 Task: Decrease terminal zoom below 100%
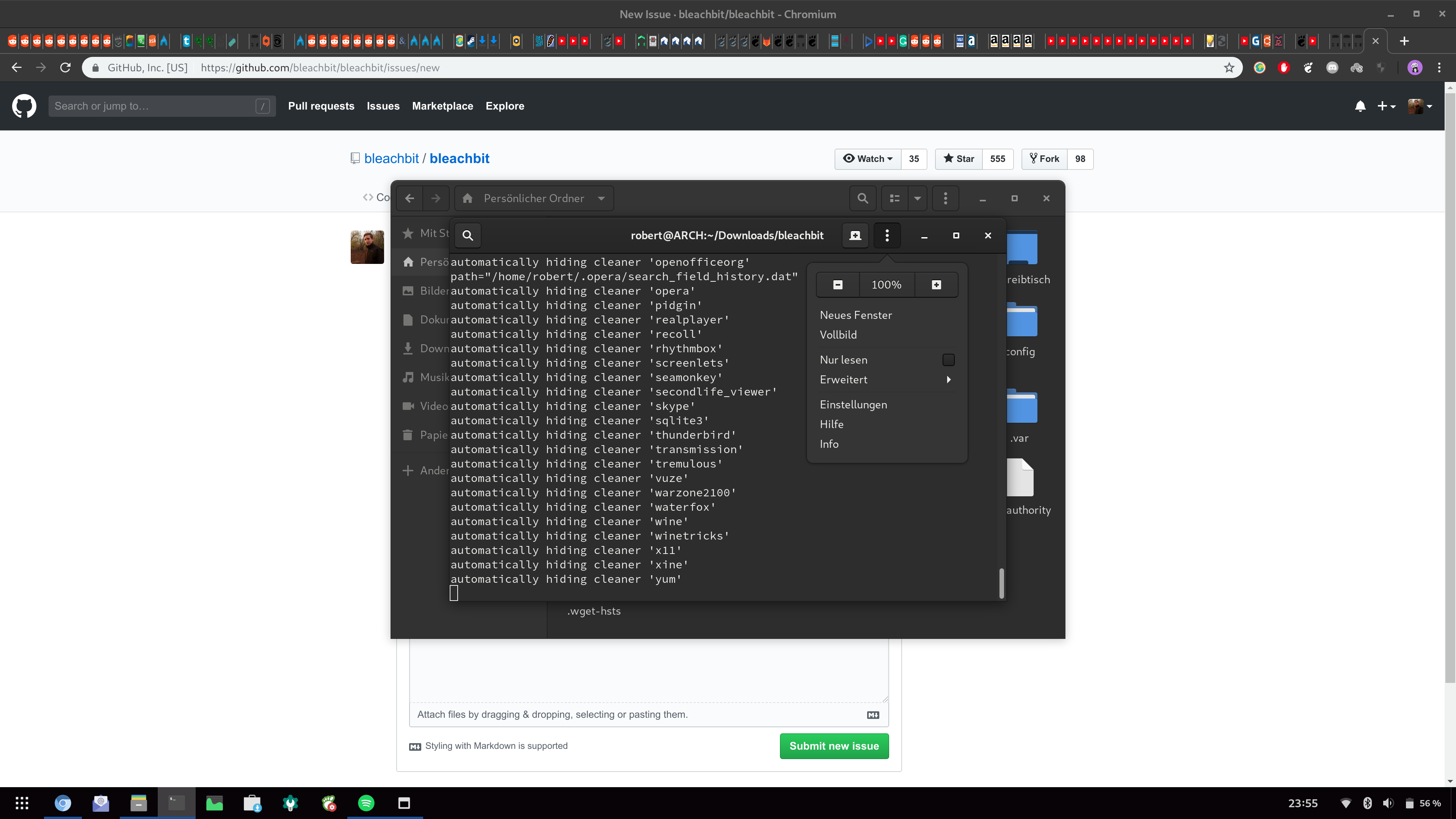click(x=838, y=284)
